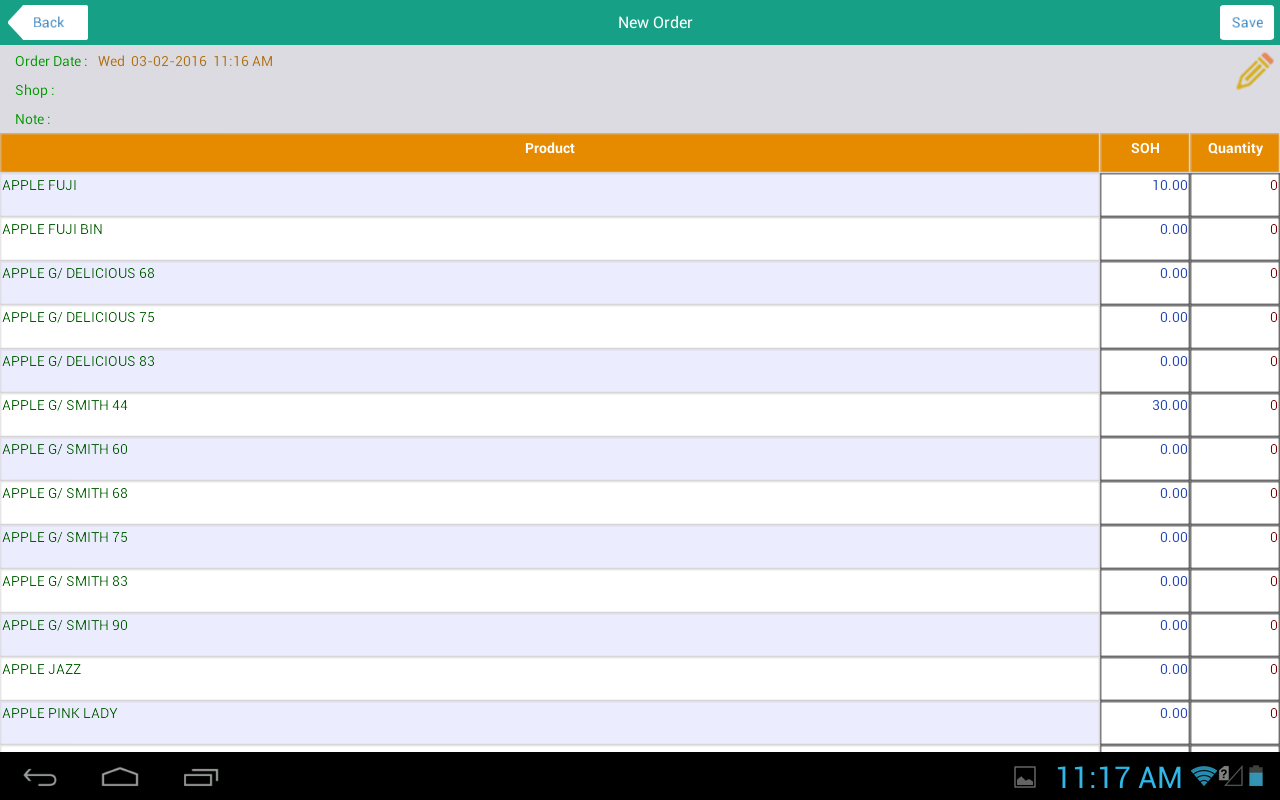Viewport: 1280px width, 800px height.
Task: Select the Order Date value
Action: [185, 61]
